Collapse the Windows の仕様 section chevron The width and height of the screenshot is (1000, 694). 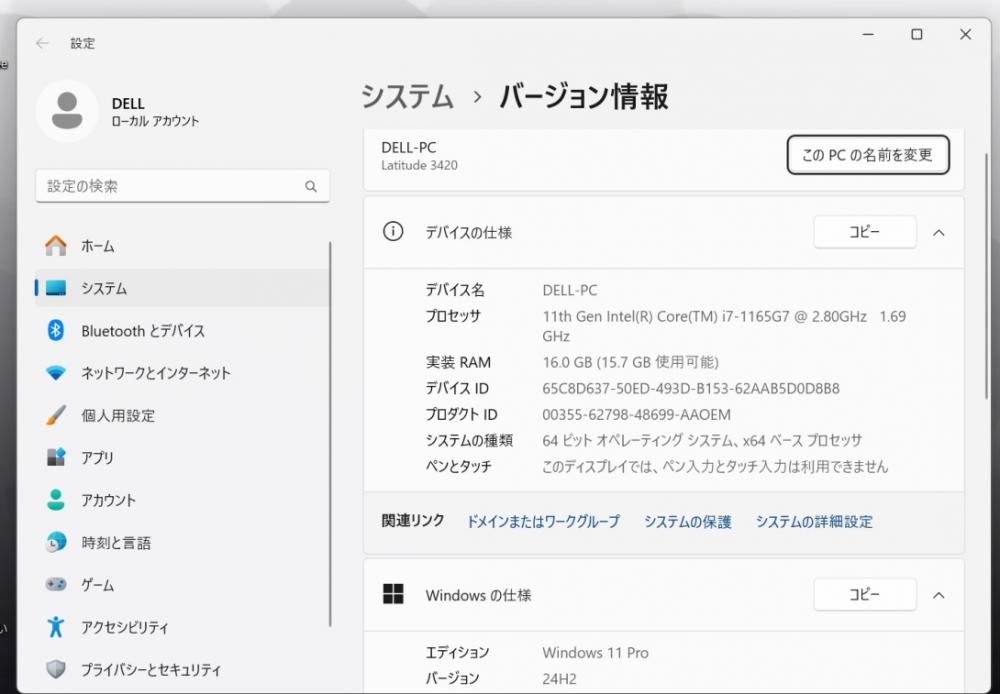pos(939,595)
